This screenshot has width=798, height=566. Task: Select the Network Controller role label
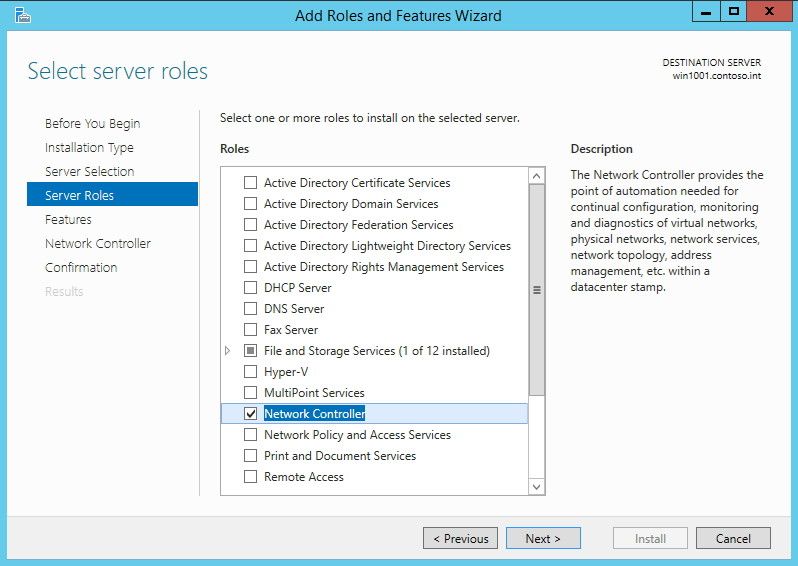(315, 414)
